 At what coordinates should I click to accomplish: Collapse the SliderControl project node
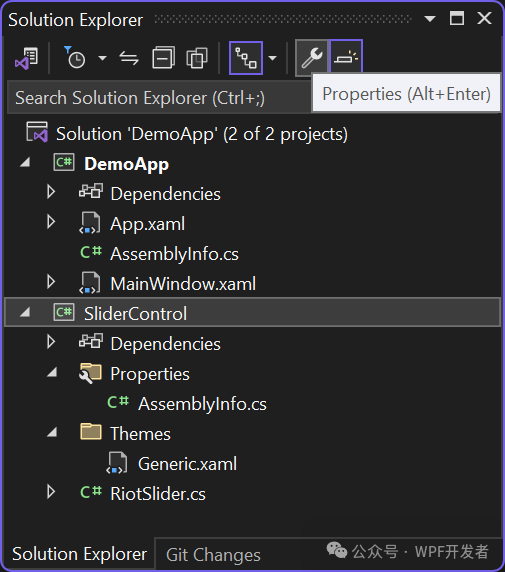[x=25, y=312]
